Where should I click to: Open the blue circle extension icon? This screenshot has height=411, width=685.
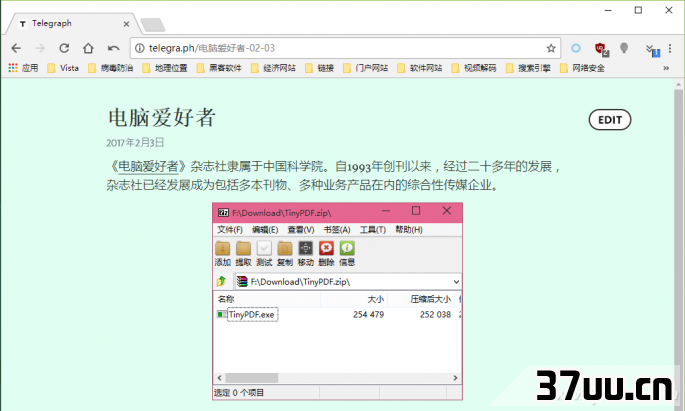coord(576,48)
